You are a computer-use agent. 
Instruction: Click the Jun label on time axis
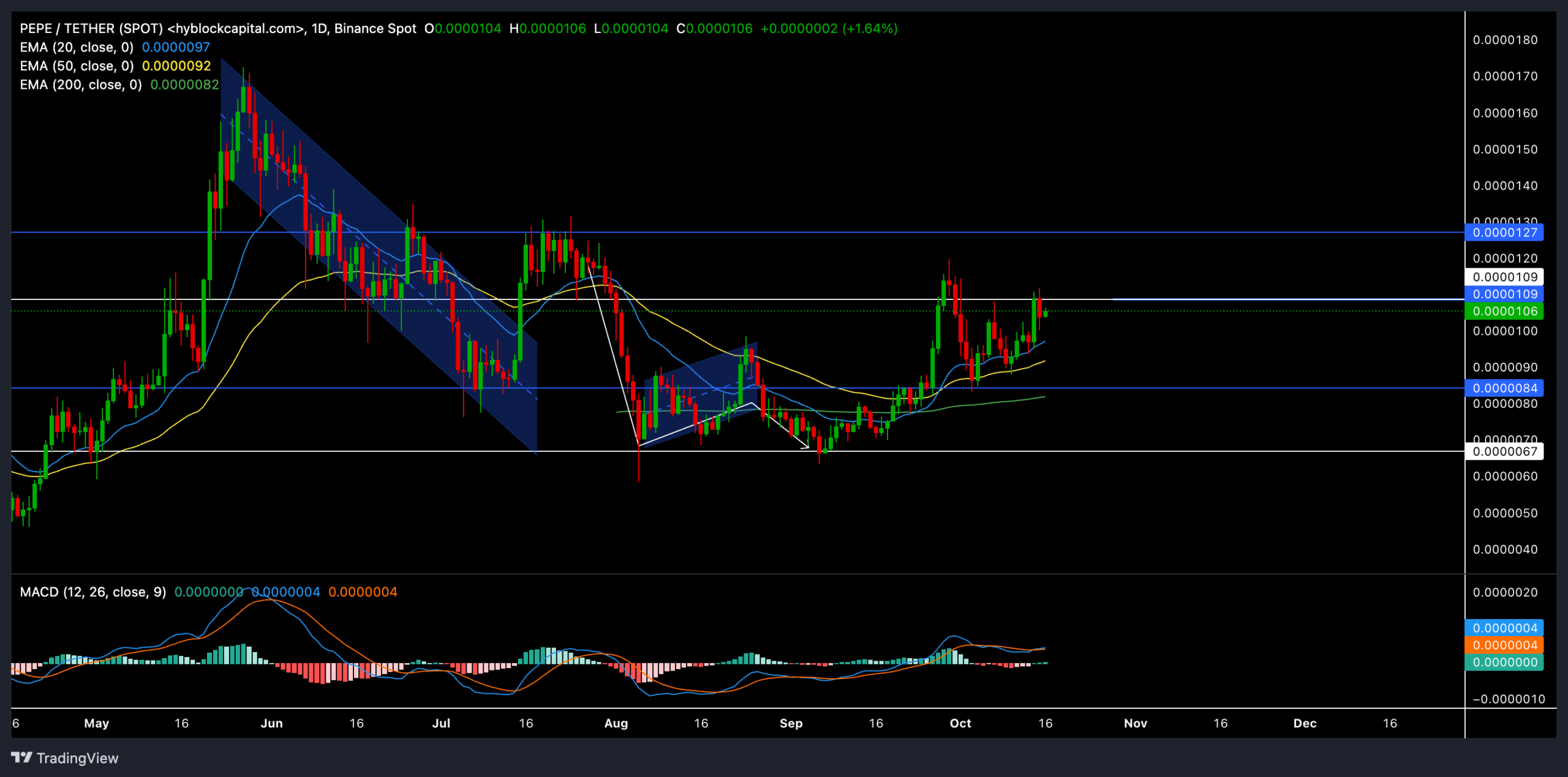[271, 723]
